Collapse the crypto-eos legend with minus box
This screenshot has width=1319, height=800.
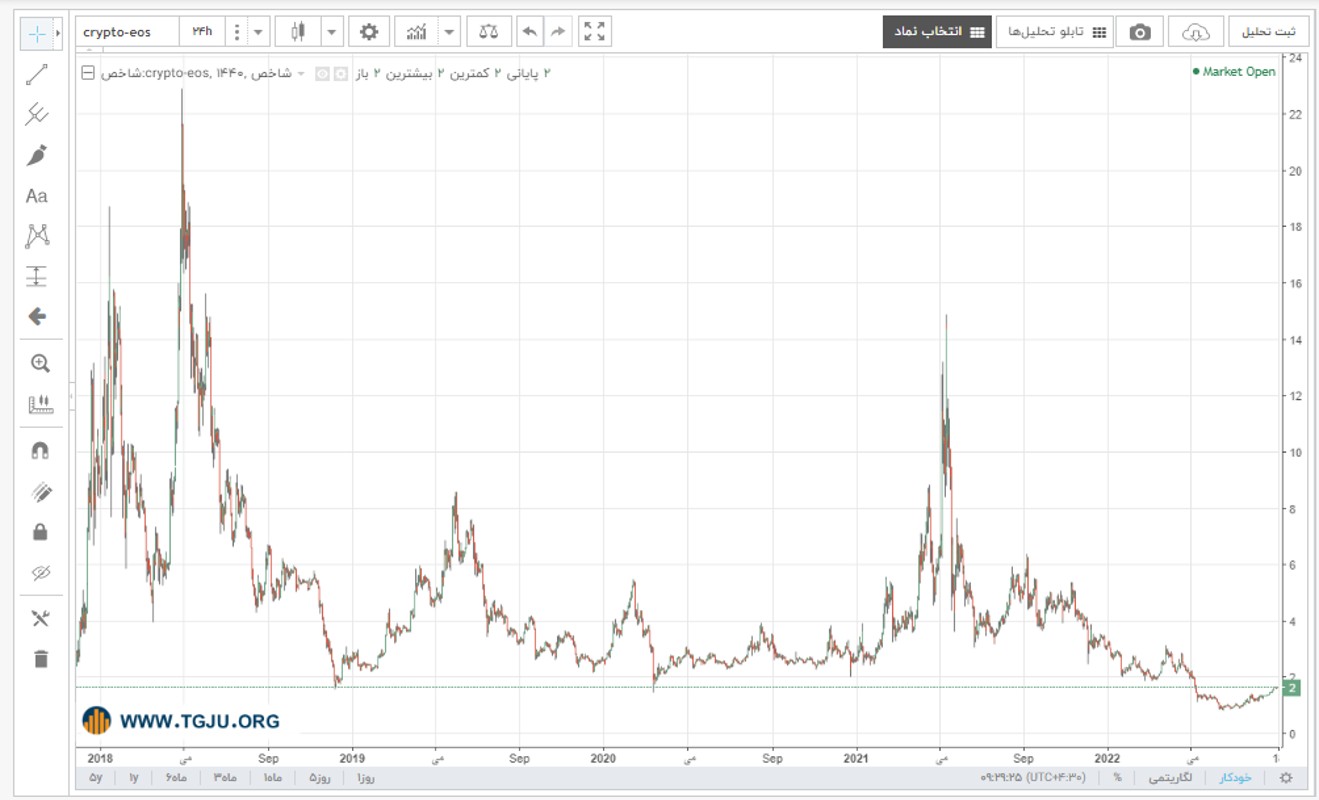[x=88, y=73]
